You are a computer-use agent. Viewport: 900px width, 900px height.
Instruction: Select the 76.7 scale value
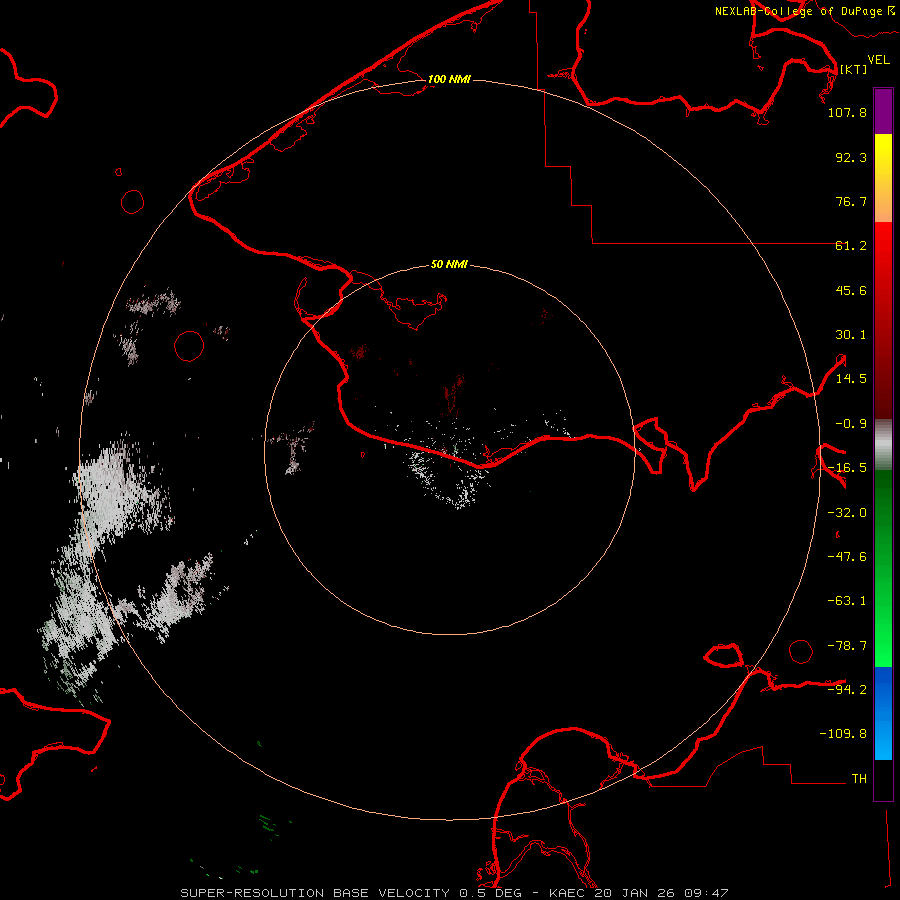(x=851, y=201)
